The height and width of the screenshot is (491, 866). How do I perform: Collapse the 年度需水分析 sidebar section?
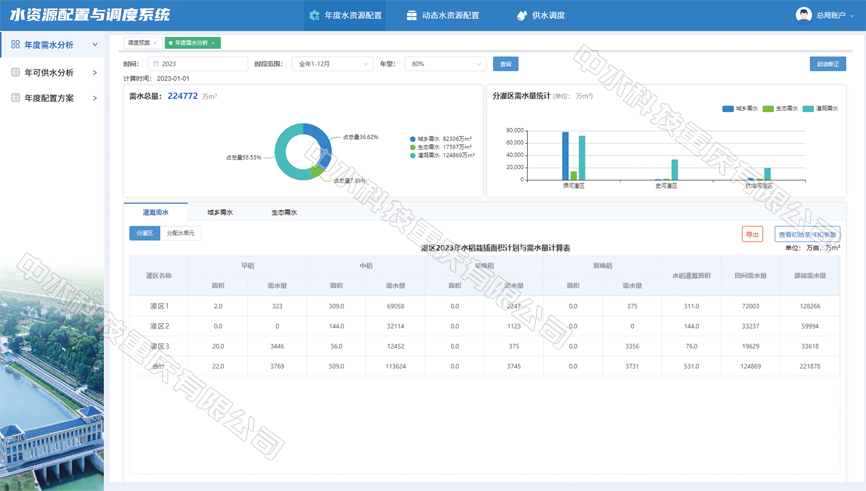pos(95,45)
